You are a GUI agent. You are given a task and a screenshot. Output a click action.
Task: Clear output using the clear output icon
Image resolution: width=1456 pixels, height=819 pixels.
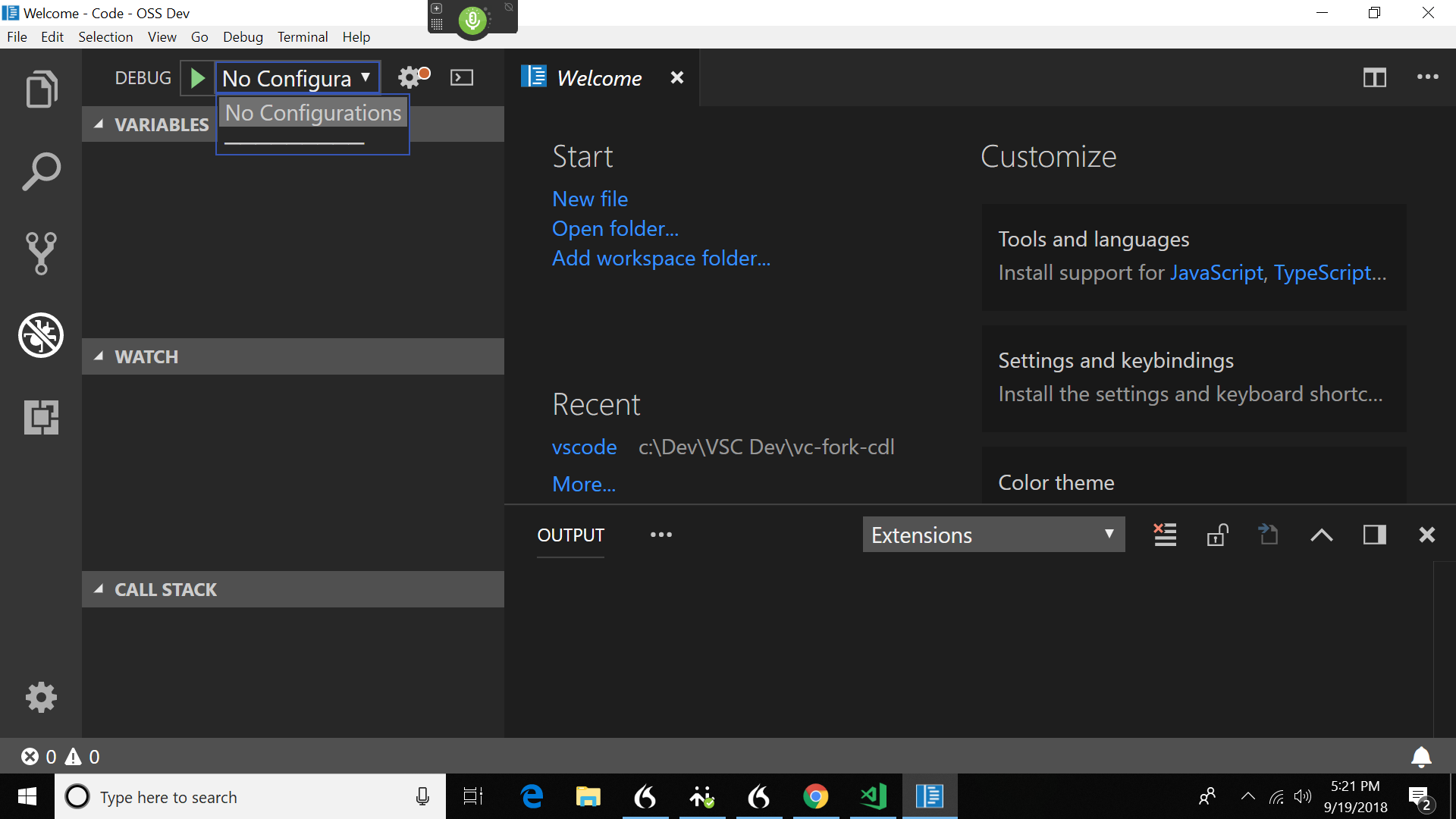(1165, 535)
